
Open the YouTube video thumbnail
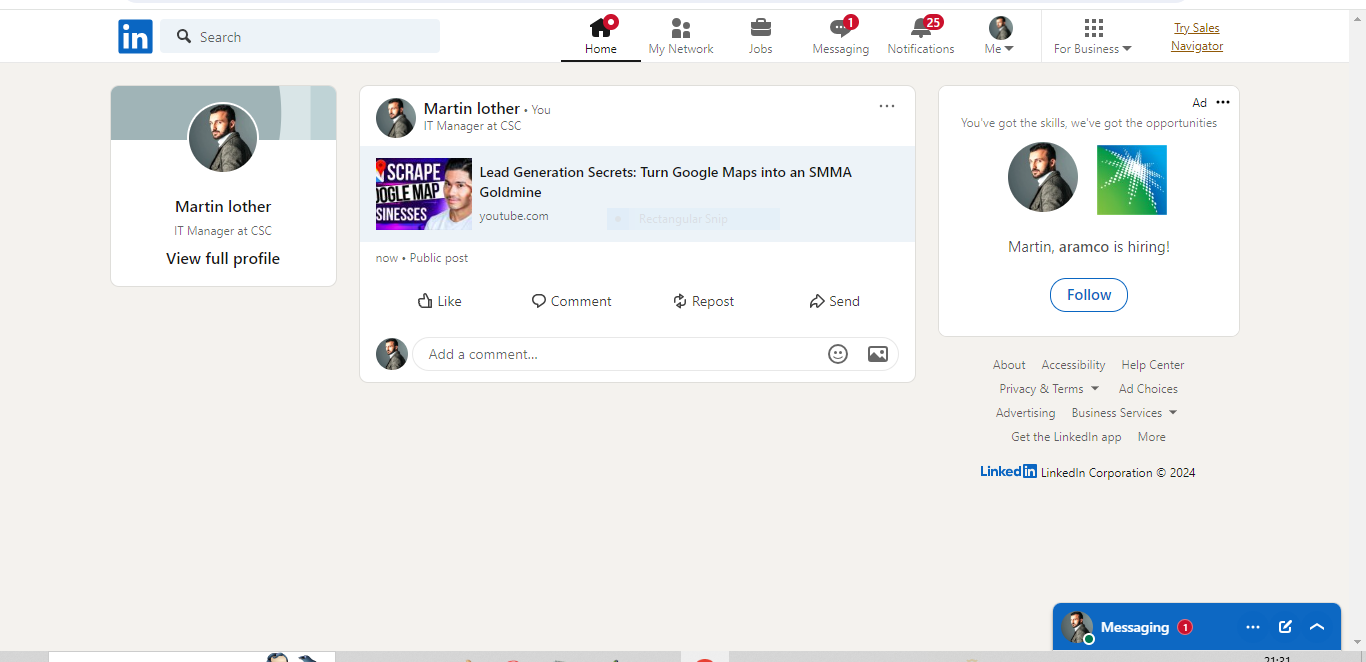click(424, 194)
